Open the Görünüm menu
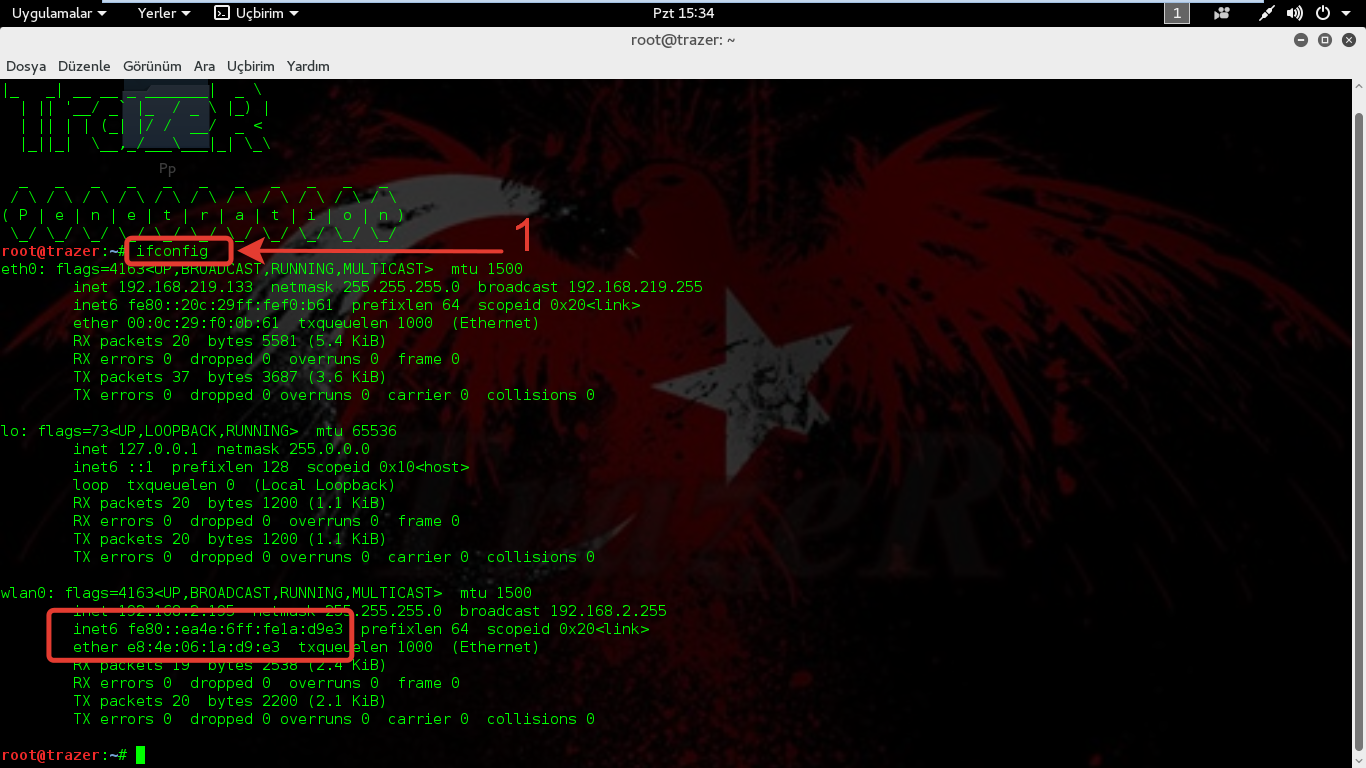The height and width of the screenshot is (768, 1366). pyautogui.click(x=152, y=66)
